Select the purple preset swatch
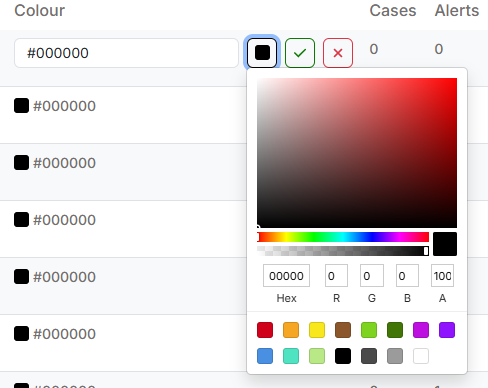The width and height of the screenshot is (488, 388). coord(447,330)
